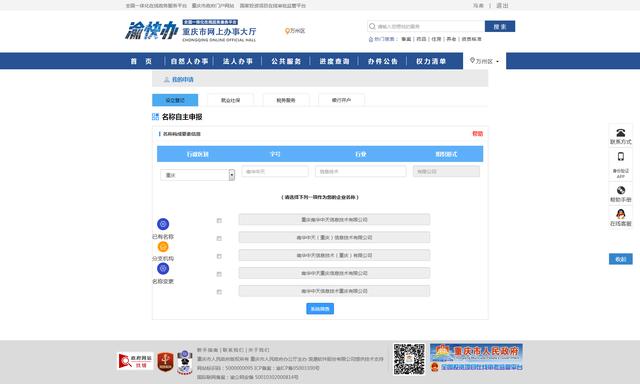Open 重庆市政府门户网站 top link
640x384 pixels.
coord(213,6)
